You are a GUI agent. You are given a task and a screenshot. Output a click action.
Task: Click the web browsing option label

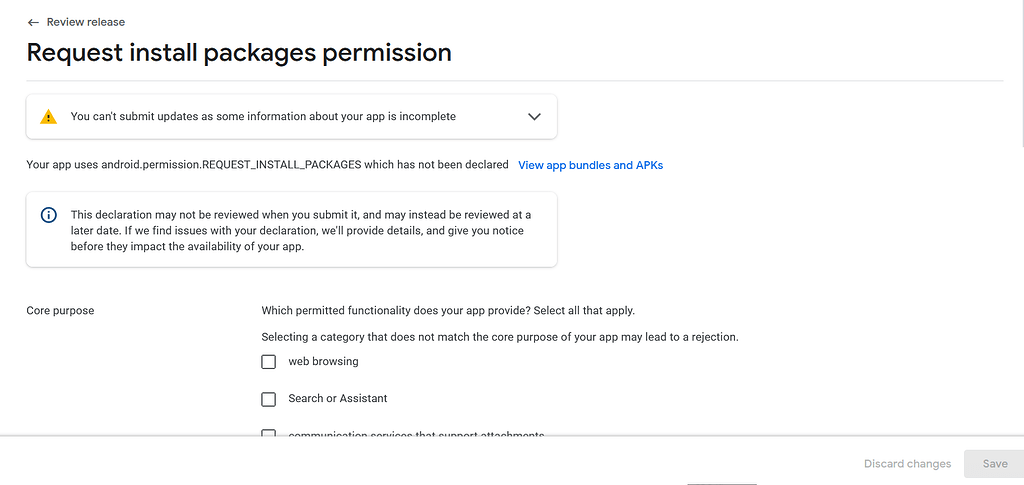click(x=323, y=361)
